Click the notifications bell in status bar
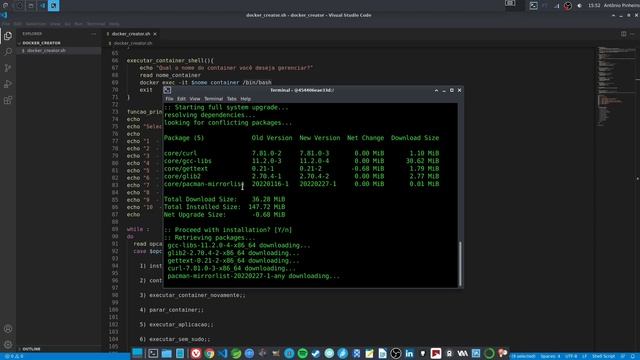 633,356
